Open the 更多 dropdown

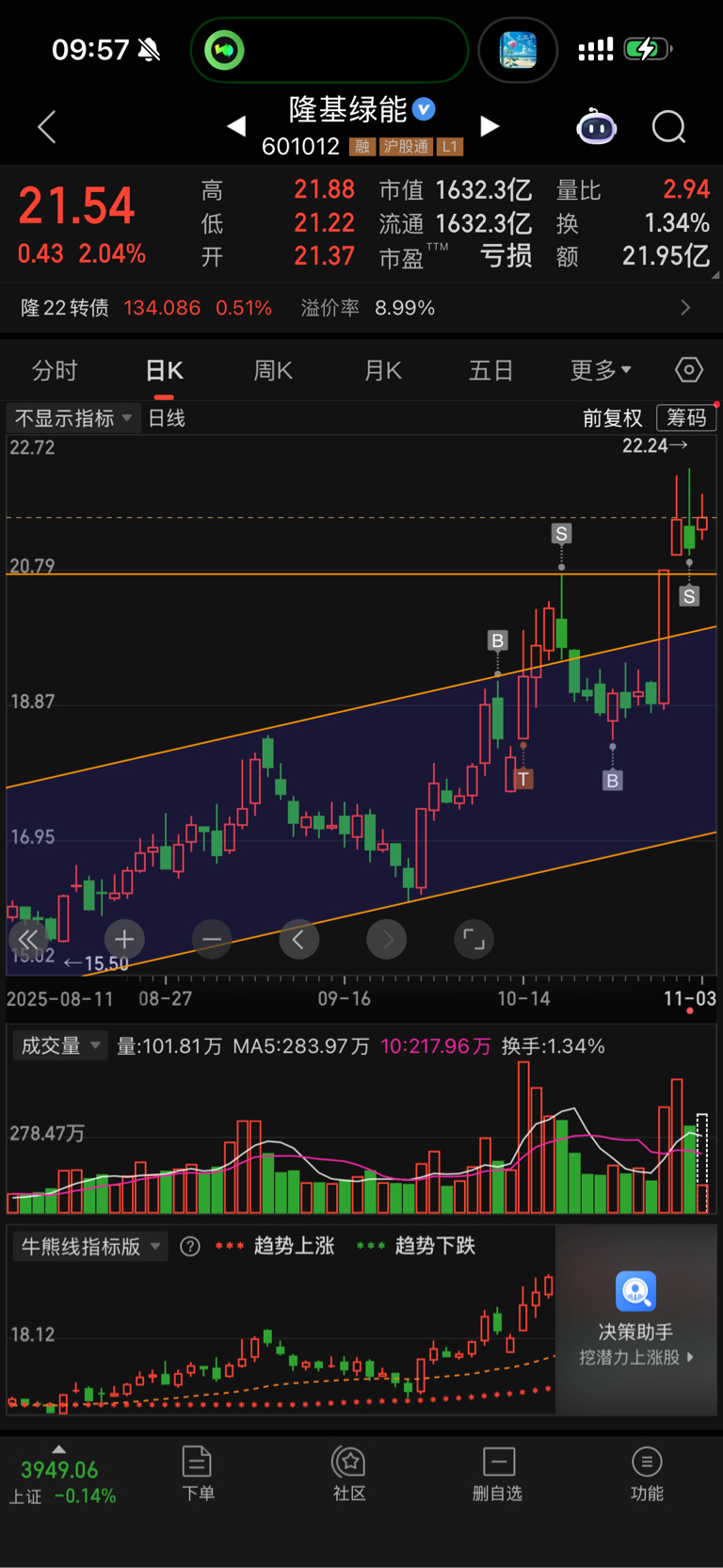click(601, 370)
